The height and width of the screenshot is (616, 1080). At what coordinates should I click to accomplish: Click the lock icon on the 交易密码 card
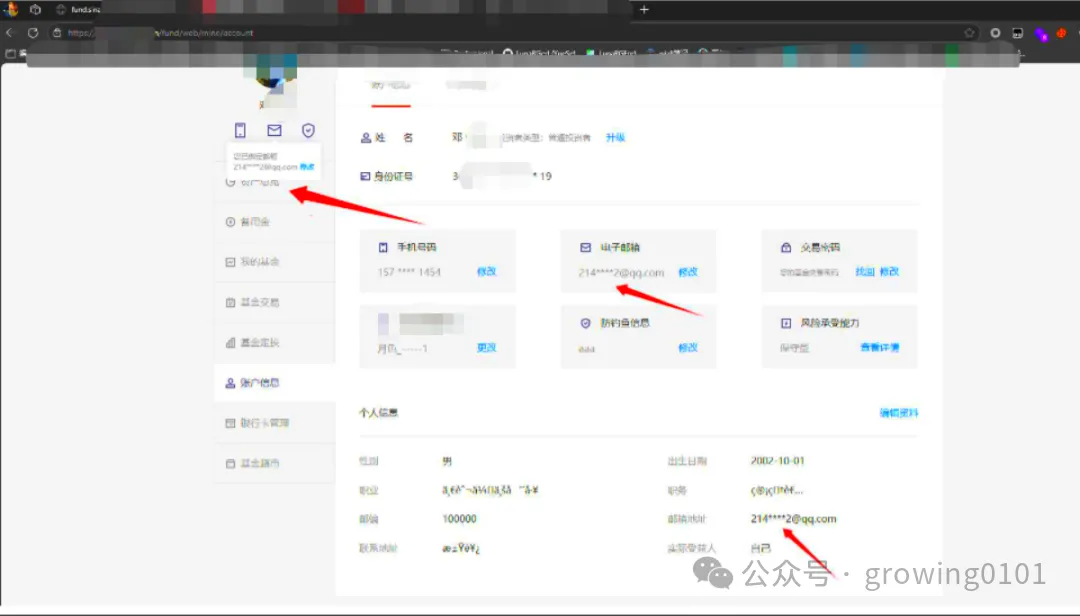pos(784,246)
